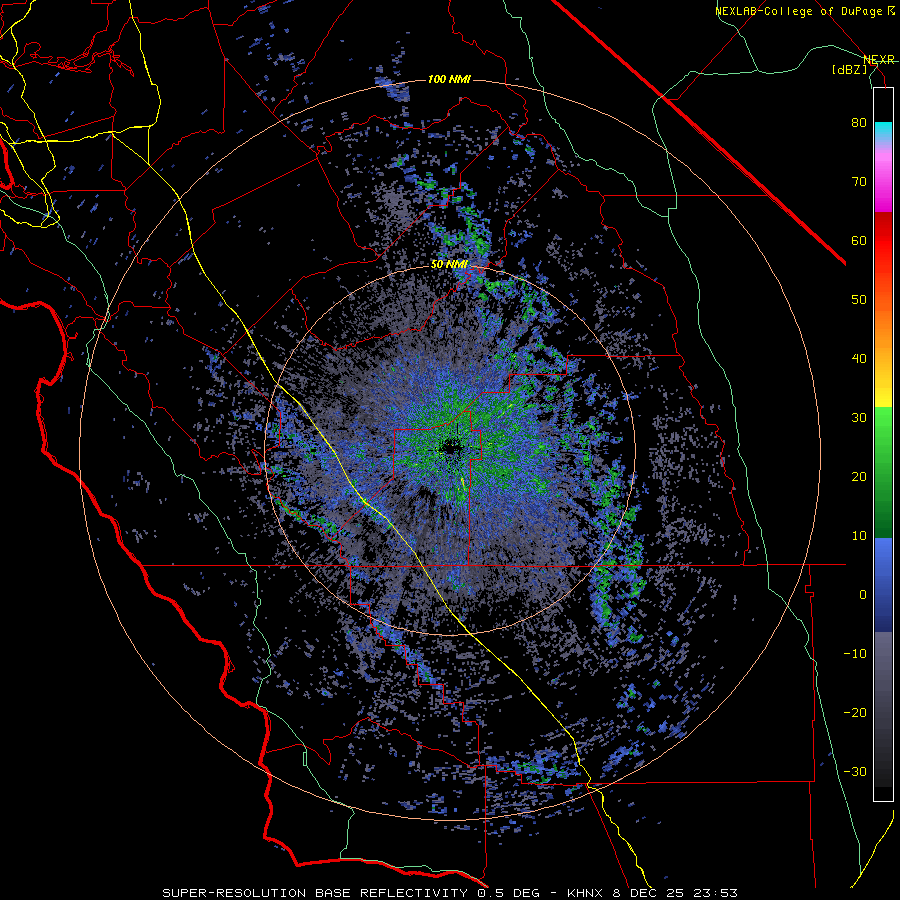Click the [dBZ] units label
The image size is (900, 900).
(x=850, y=69)
